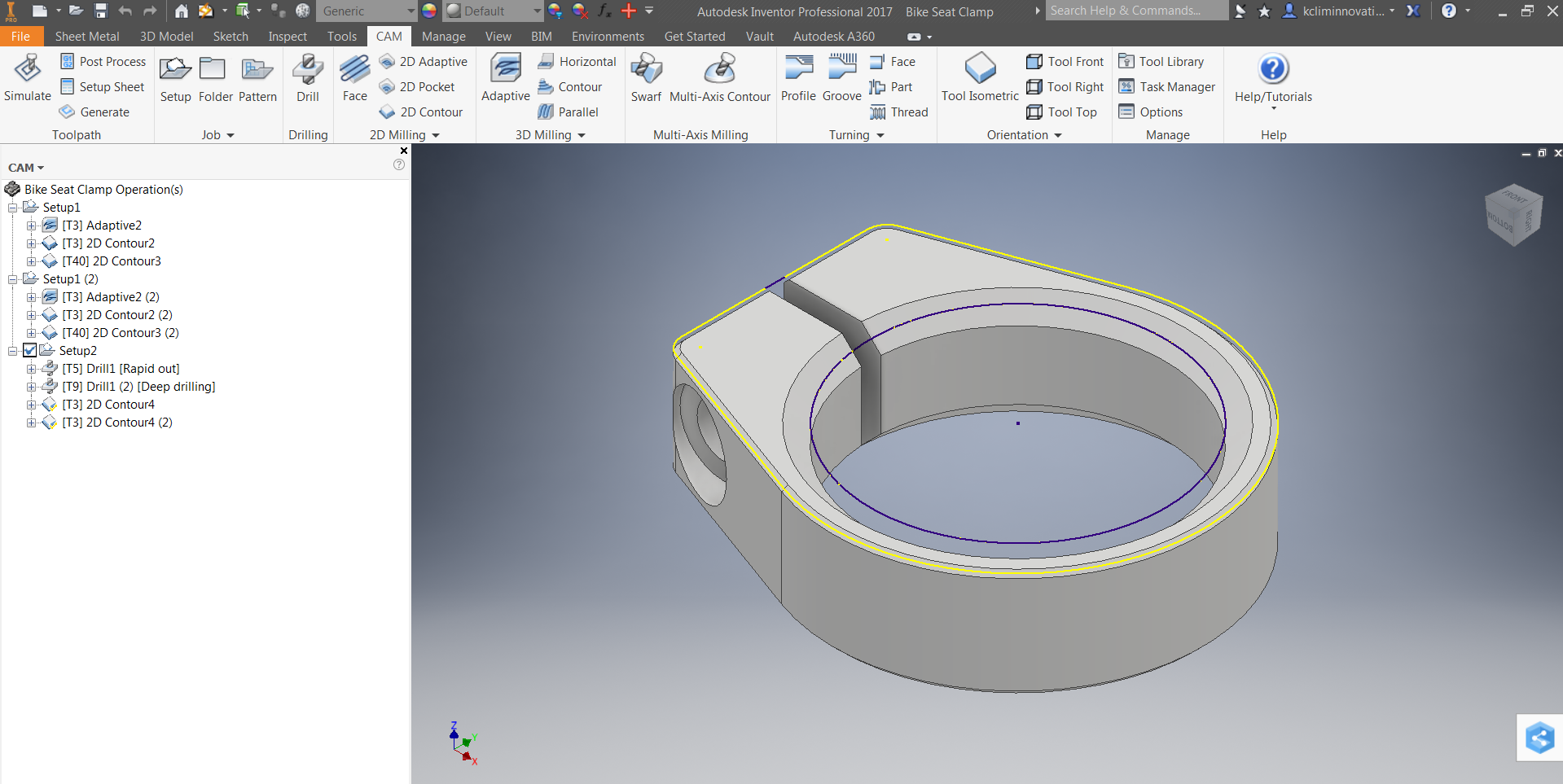Select [T9] Drill1 (2) [Deep drilling]
Image resolution: width=1563 pixels, height=784 pixels.
click(138, 387)
